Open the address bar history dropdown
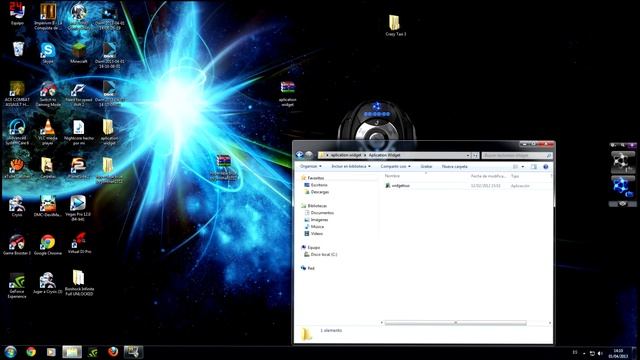Viewport: 640px width, 360px height. click(x=468, y=156)
